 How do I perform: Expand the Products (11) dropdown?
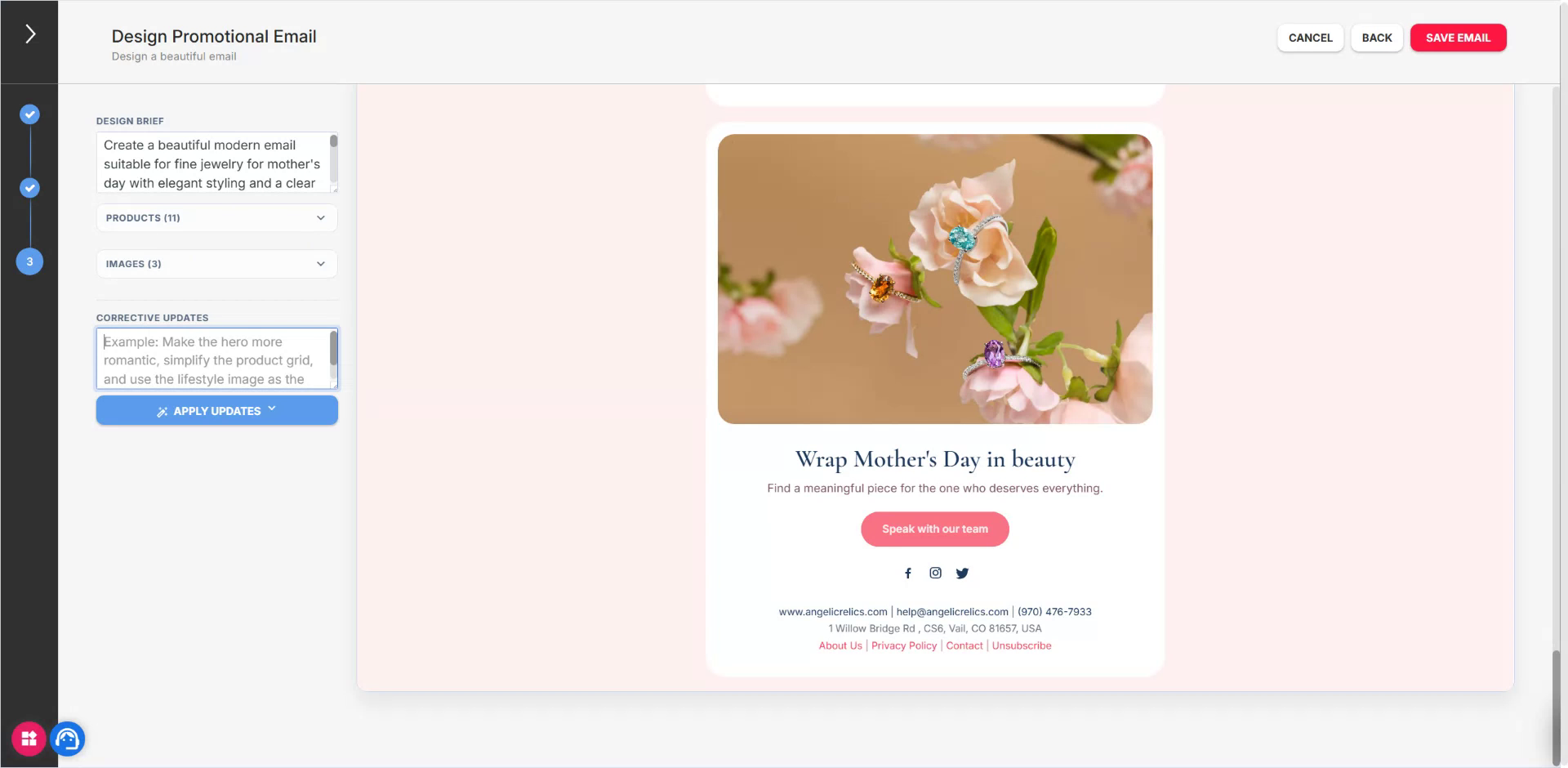pos(217,218)
